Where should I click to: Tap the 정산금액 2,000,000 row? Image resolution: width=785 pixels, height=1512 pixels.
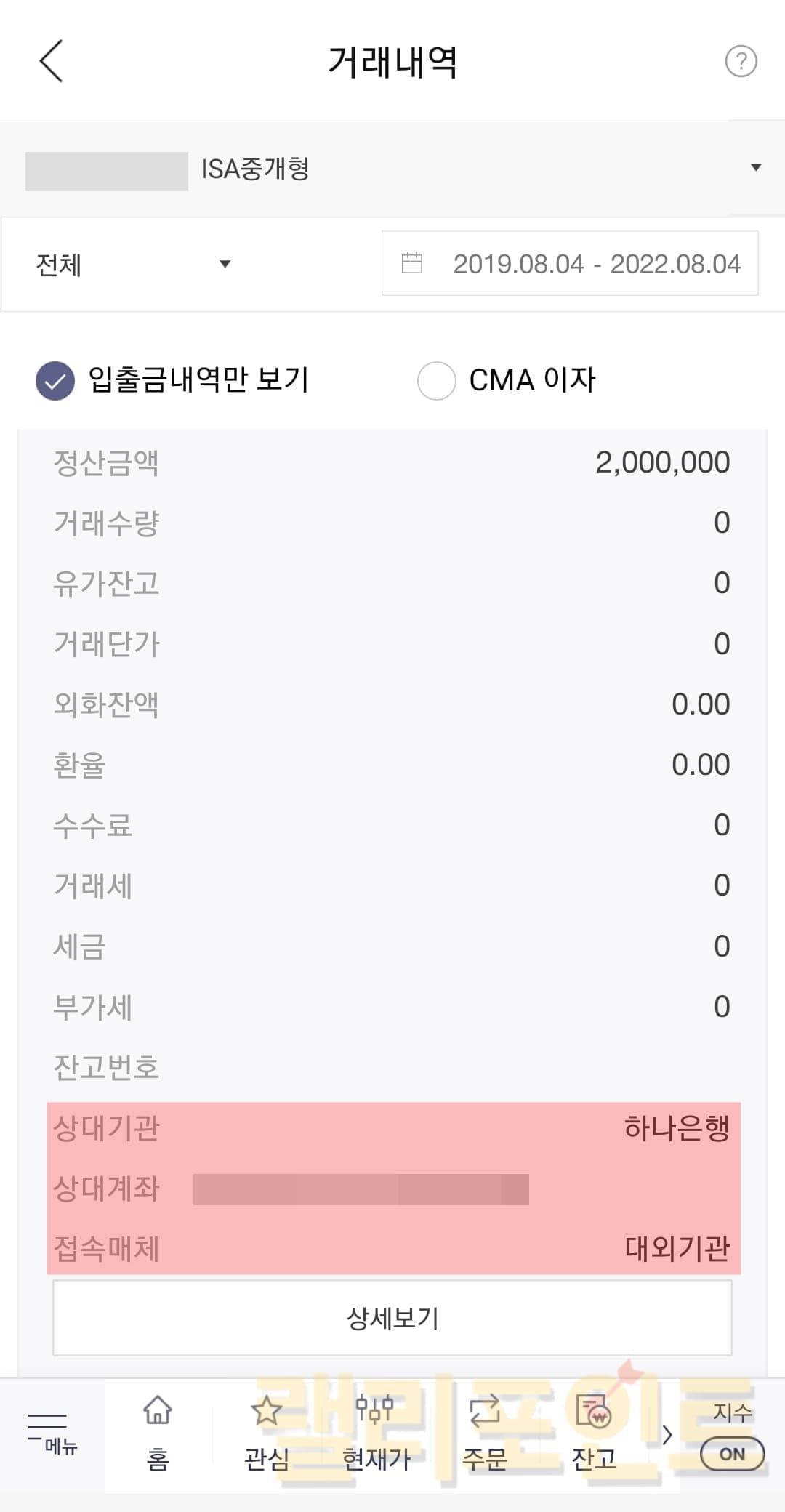pyautogui.click(x=392, y=462)
